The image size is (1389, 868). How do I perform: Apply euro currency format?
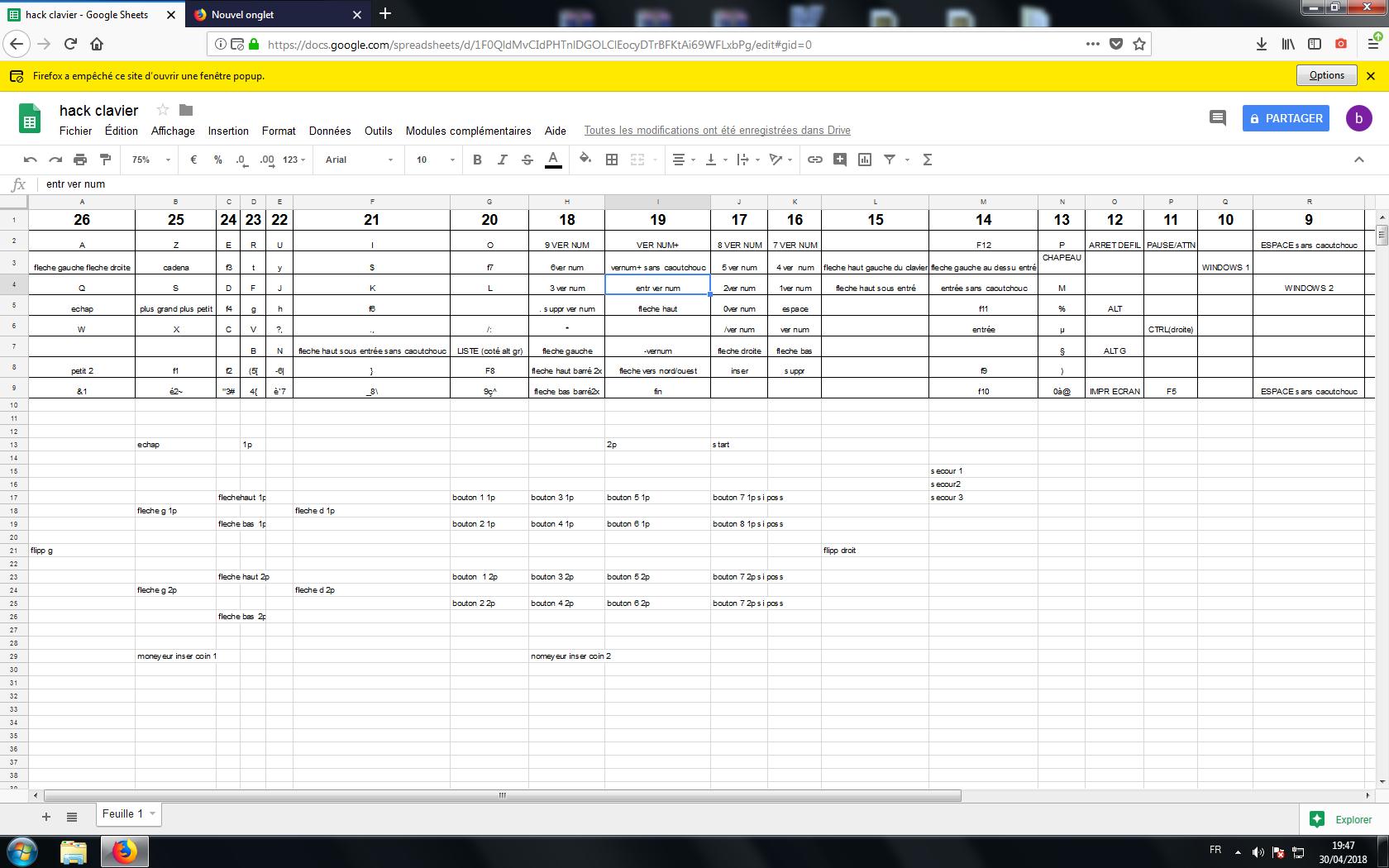click(193, 160)
